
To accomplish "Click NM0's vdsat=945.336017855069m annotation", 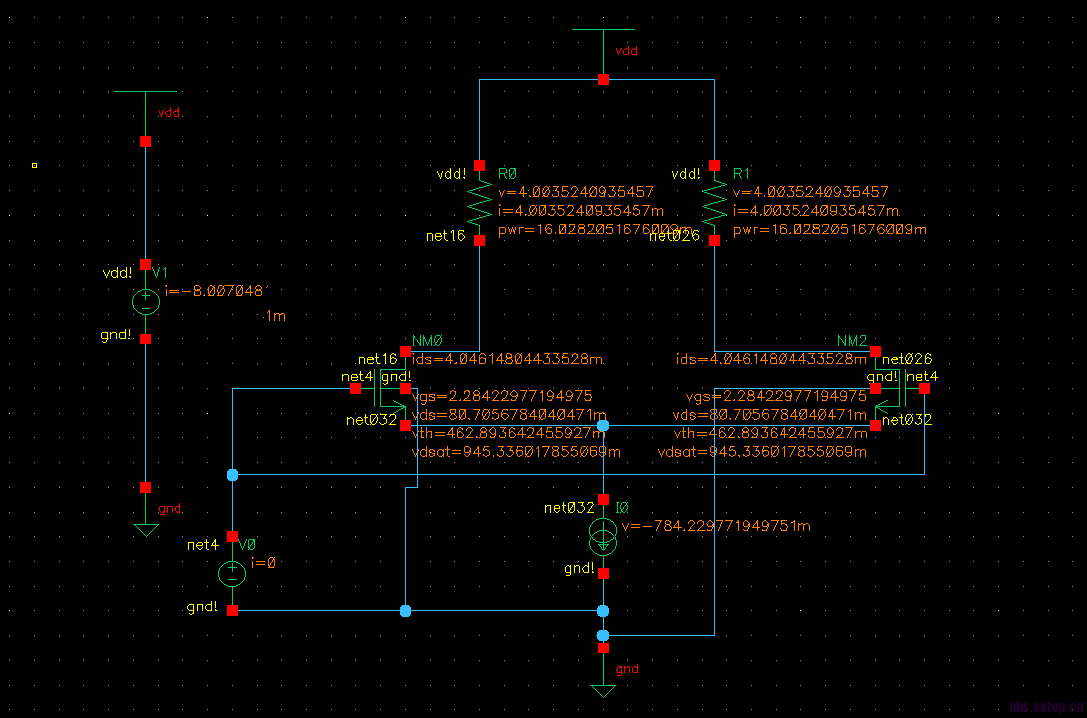I will click(516, 452).
